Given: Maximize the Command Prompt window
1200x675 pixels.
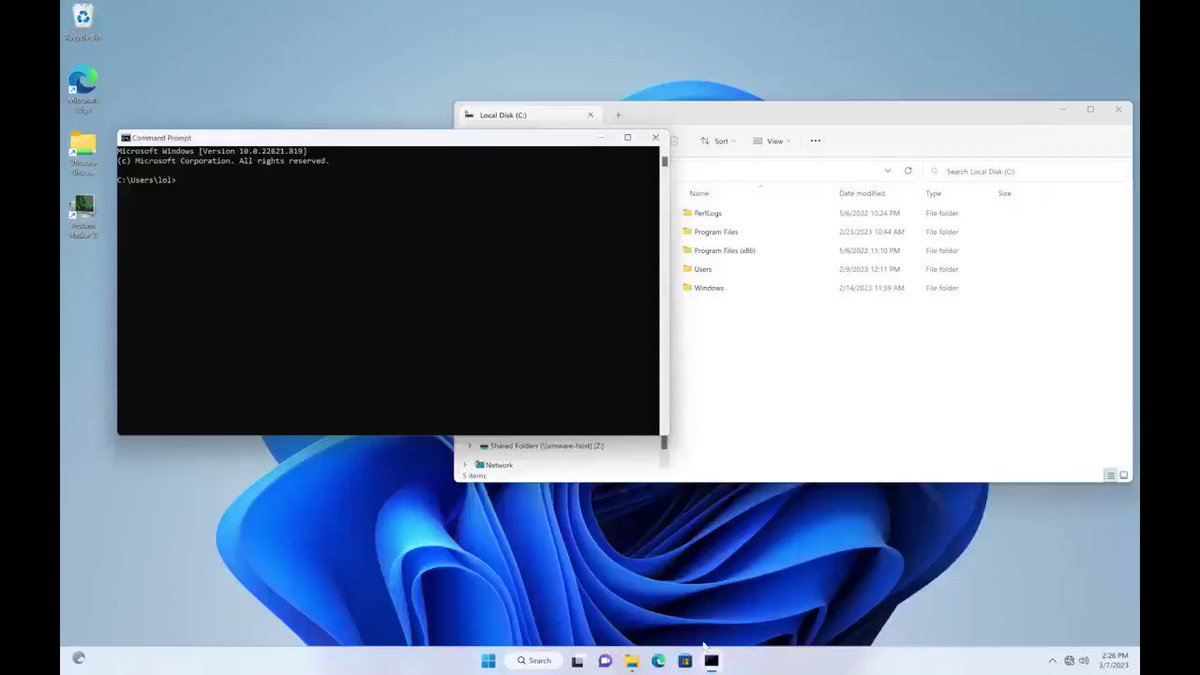Looking at the screenshot, I should (x=628, y=137).
